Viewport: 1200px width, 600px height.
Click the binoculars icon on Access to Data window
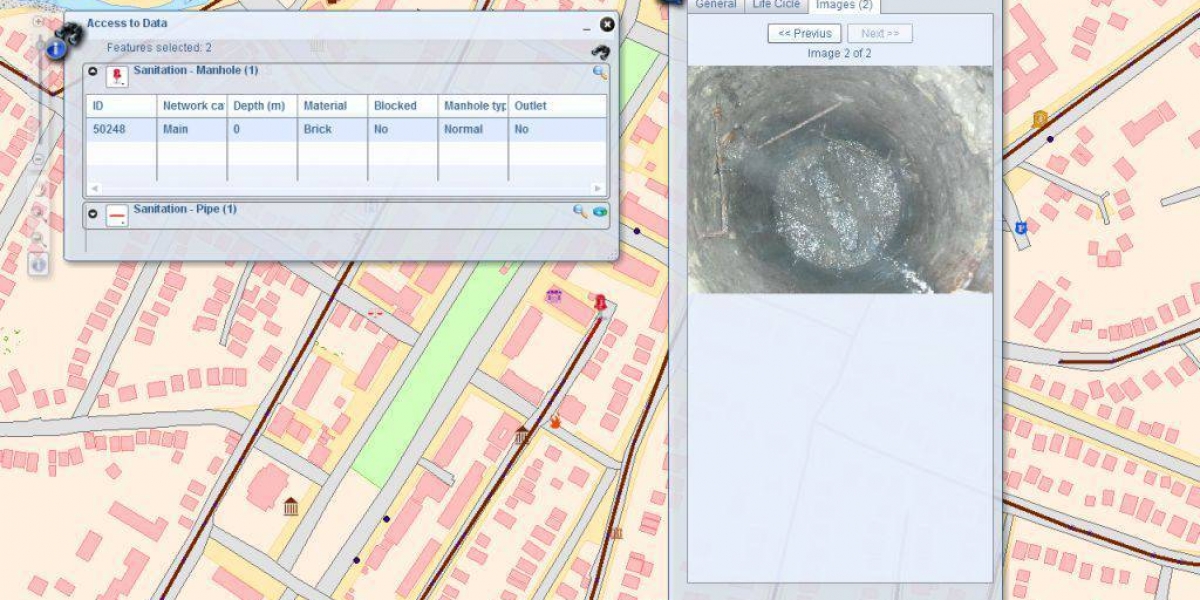tap(69, 34)
